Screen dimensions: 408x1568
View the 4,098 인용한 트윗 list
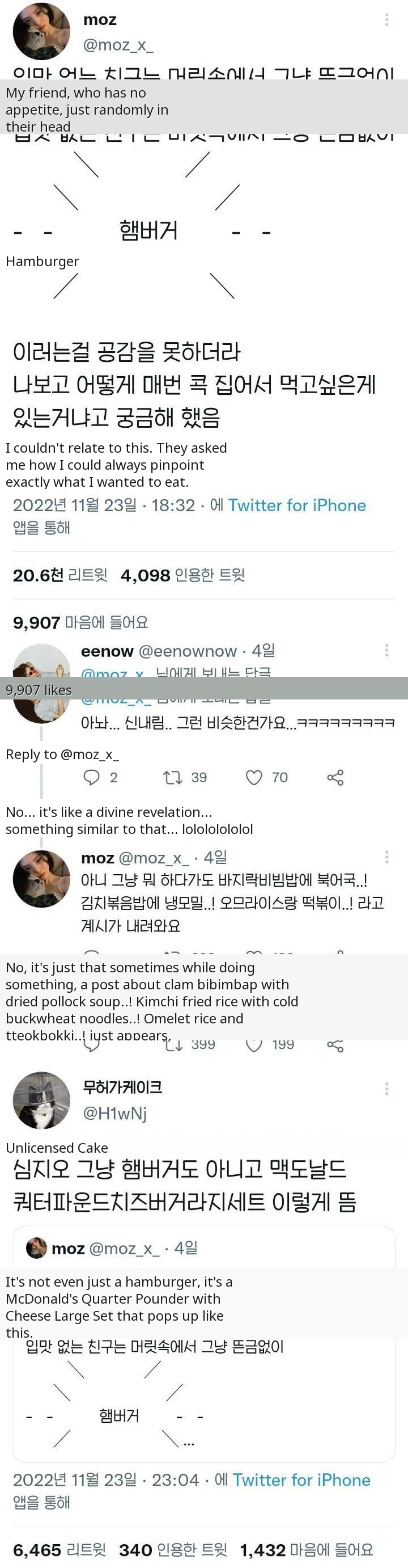182,575
